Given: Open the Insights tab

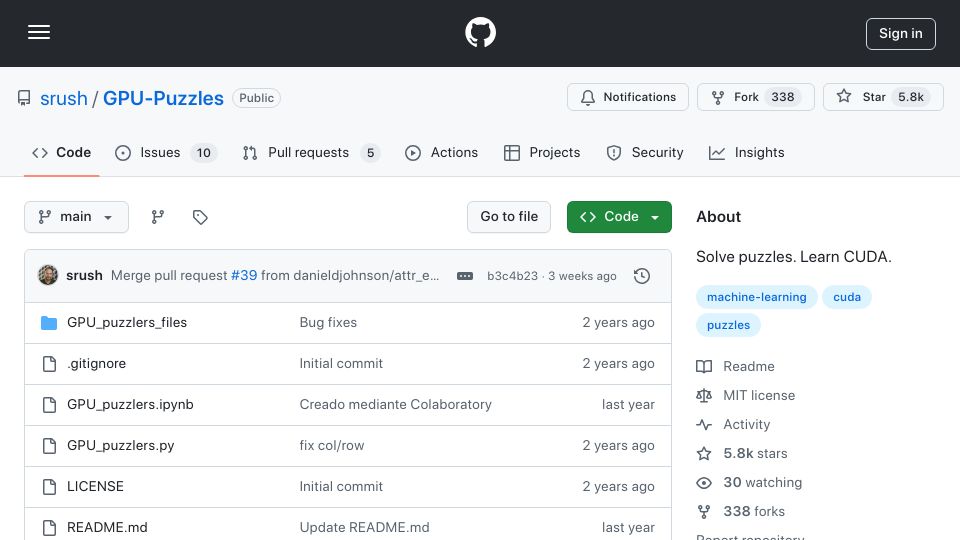Looking at the screenshot, I should 746,152.
